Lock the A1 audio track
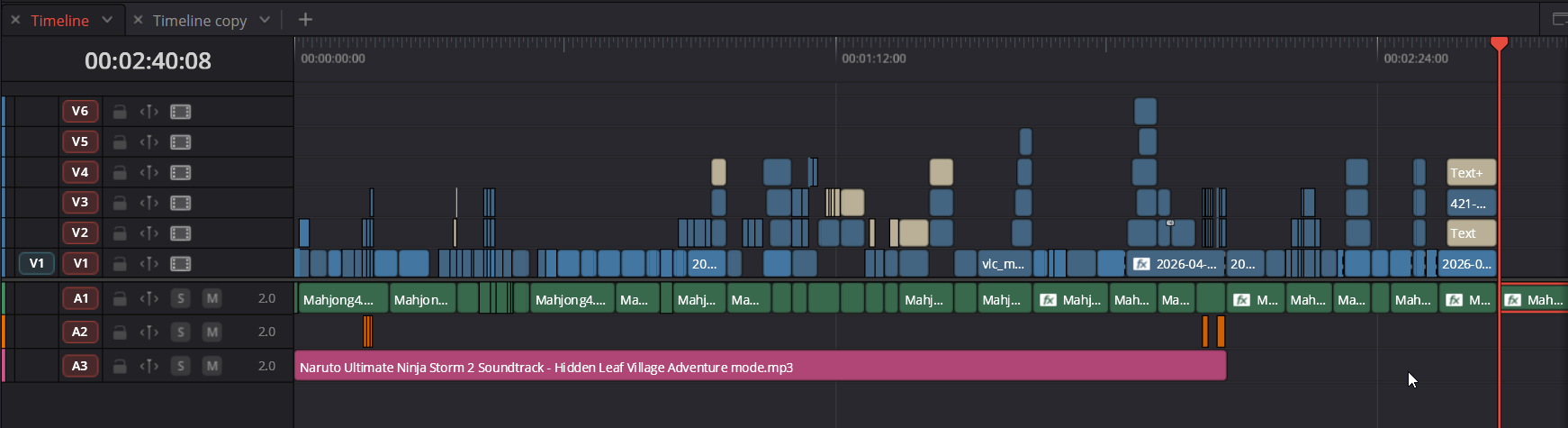1568x428 pixels. [x=119, y=298]
